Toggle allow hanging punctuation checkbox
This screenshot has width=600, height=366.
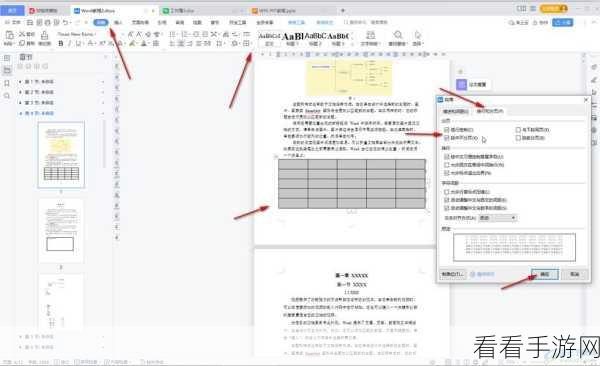[x=447, y=173]
